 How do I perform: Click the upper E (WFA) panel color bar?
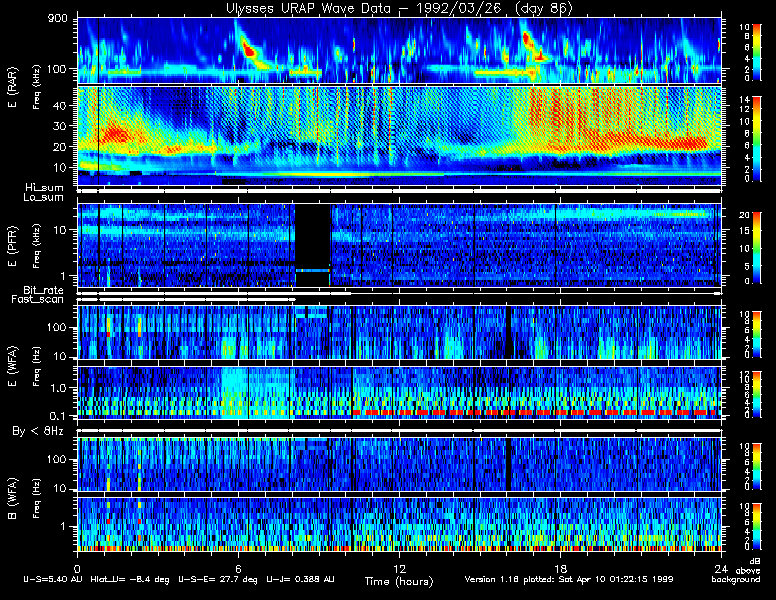(757, 334)
